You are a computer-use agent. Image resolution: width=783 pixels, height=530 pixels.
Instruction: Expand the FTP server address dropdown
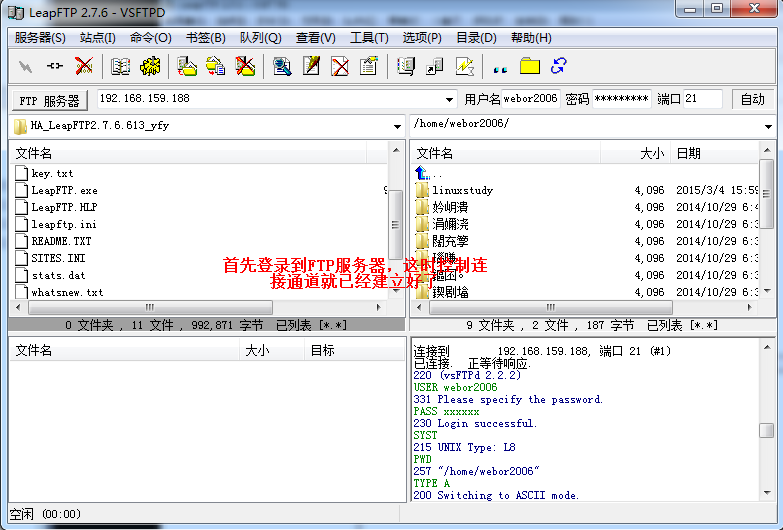tap(449, 99)
